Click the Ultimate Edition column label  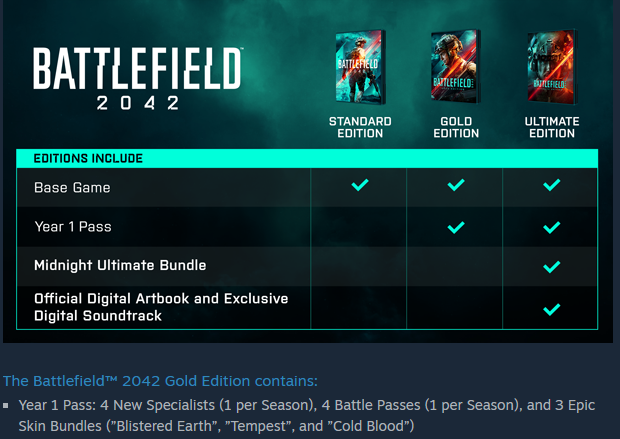[552, 127]
